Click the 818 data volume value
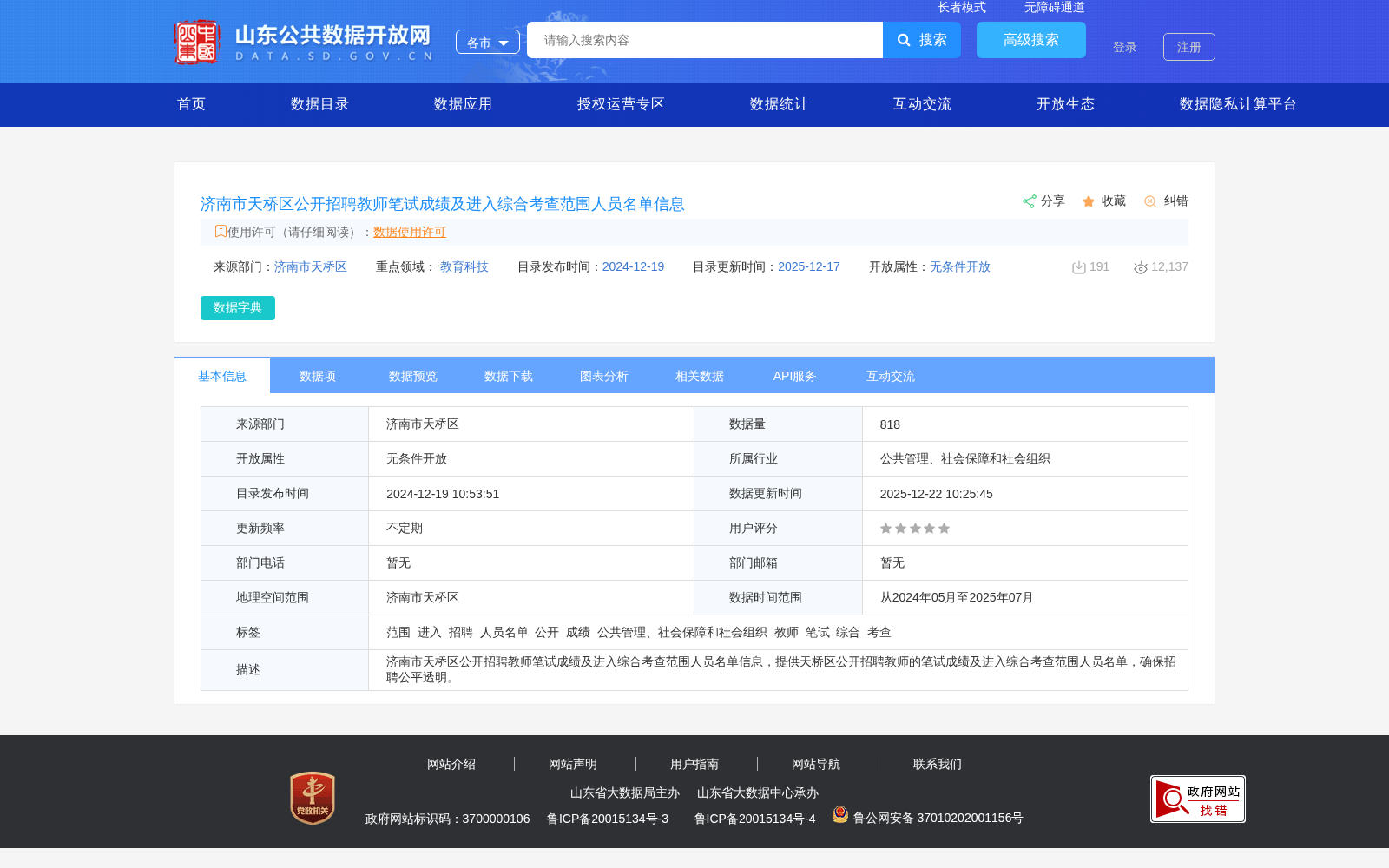Viewport: 1389px width, 868px height. [890, 424]
